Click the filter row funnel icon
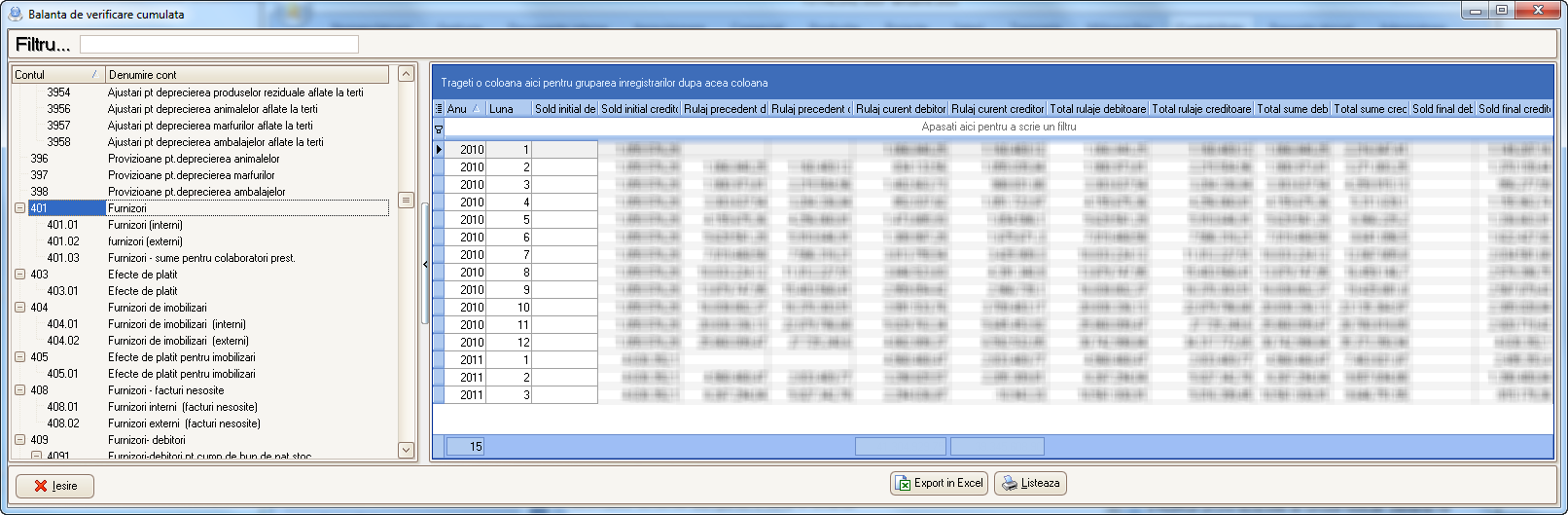1568x515 pixels. 439,128
